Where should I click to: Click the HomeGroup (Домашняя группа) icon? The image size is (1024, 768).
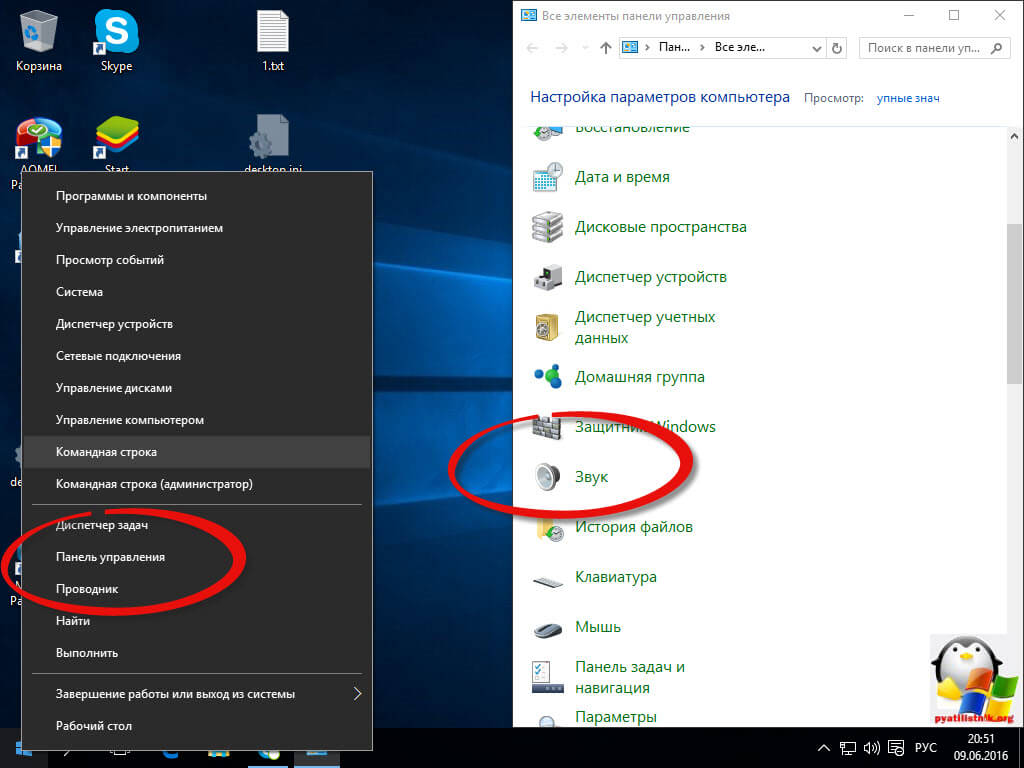[547, 377]
